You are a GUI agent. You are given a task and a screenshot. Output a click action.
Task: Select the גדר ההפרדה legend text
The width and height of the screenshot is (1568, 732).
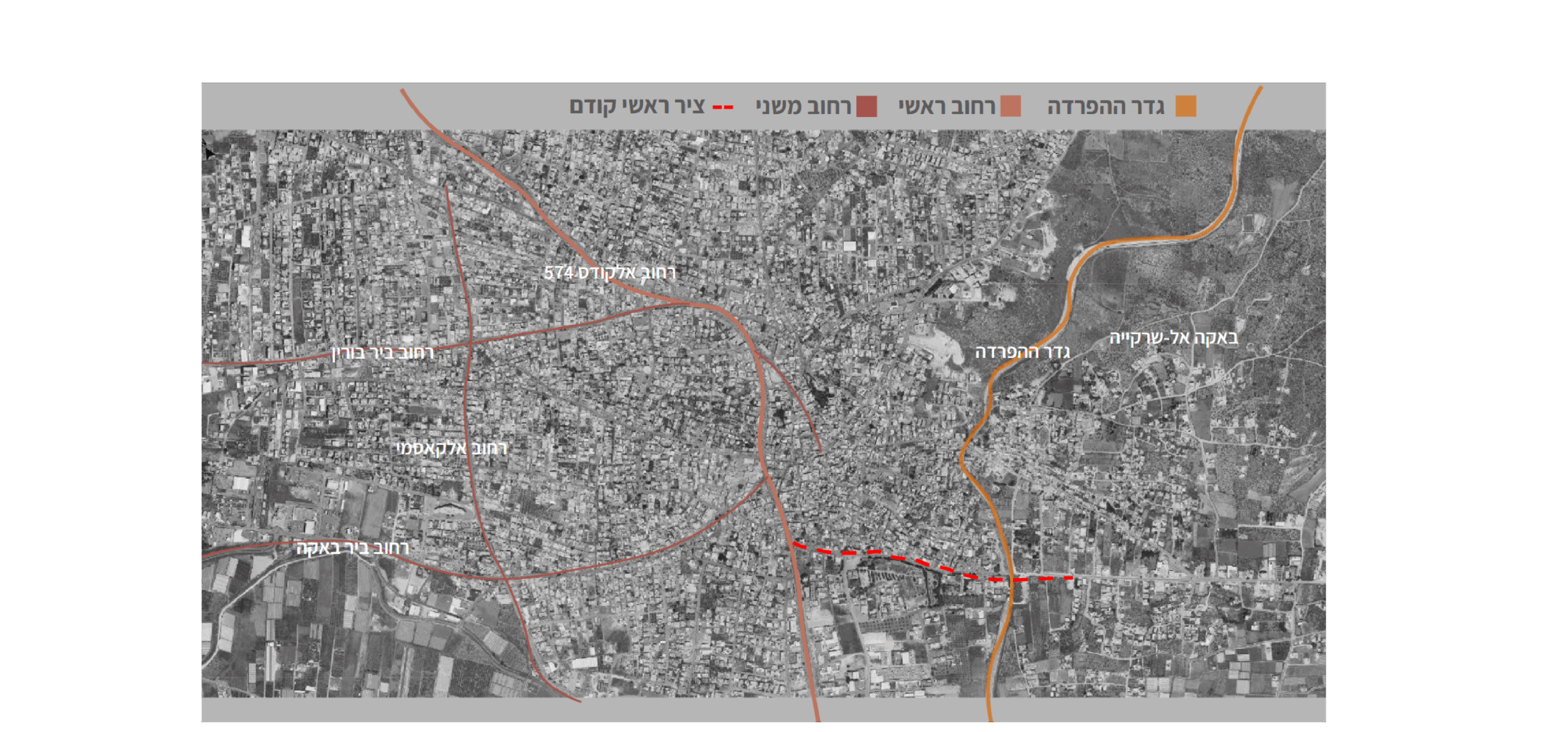pos(1106,107)
